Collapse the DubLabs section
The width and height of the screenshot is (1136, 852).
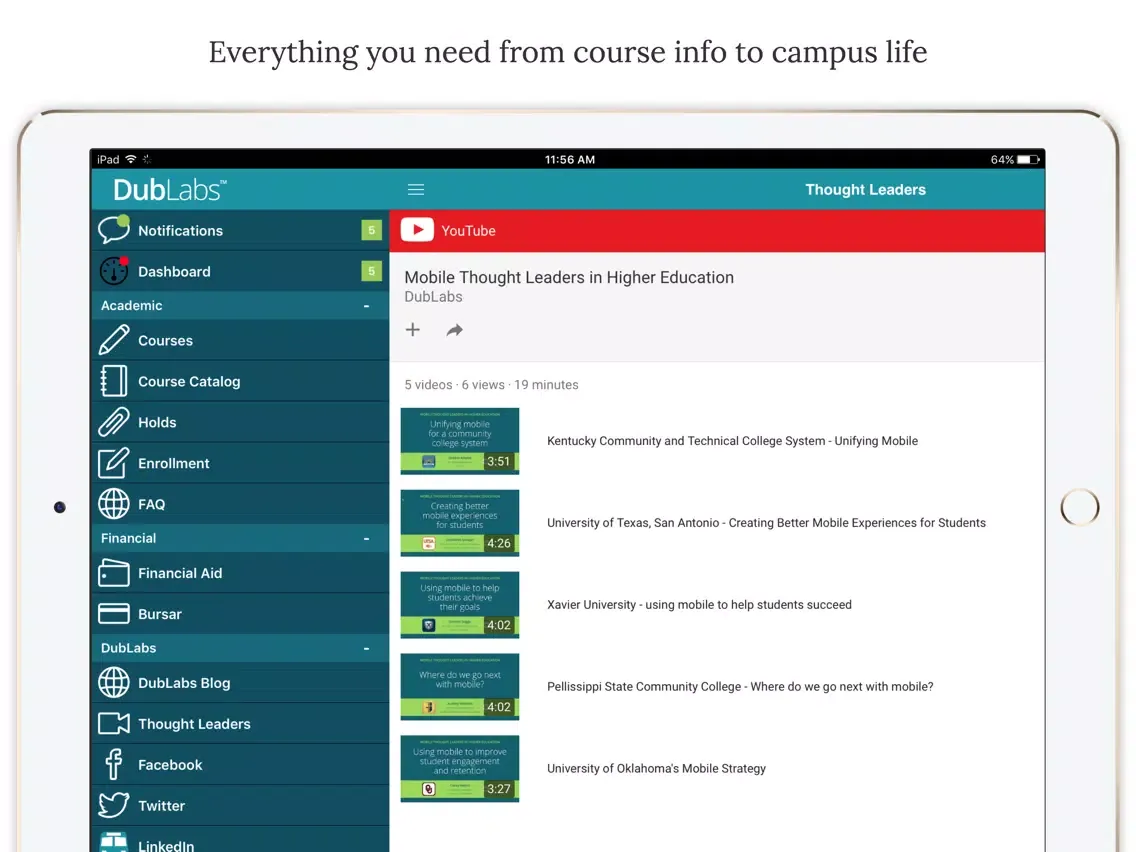367,648
